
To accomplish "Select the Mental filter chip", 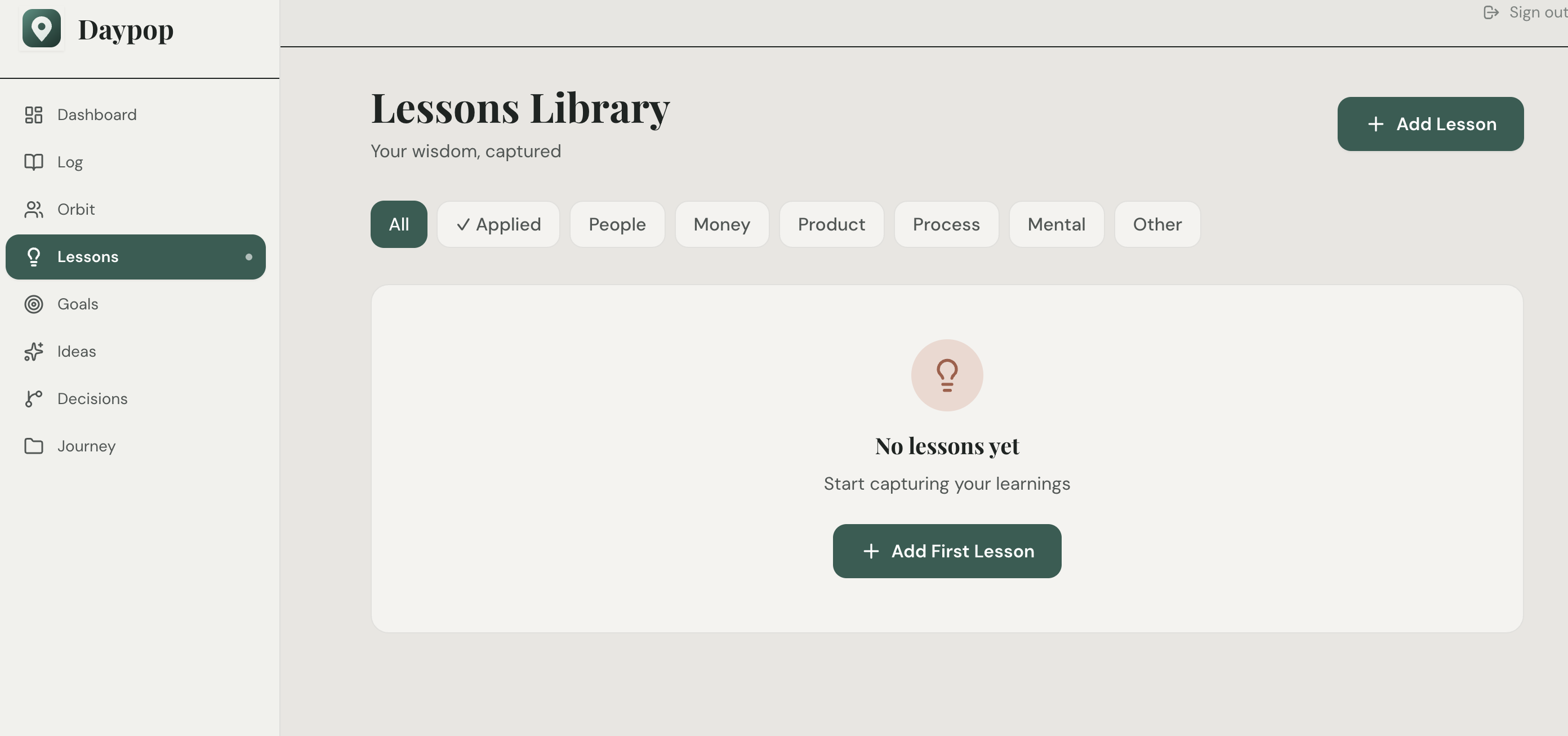I will (1056, 224).
